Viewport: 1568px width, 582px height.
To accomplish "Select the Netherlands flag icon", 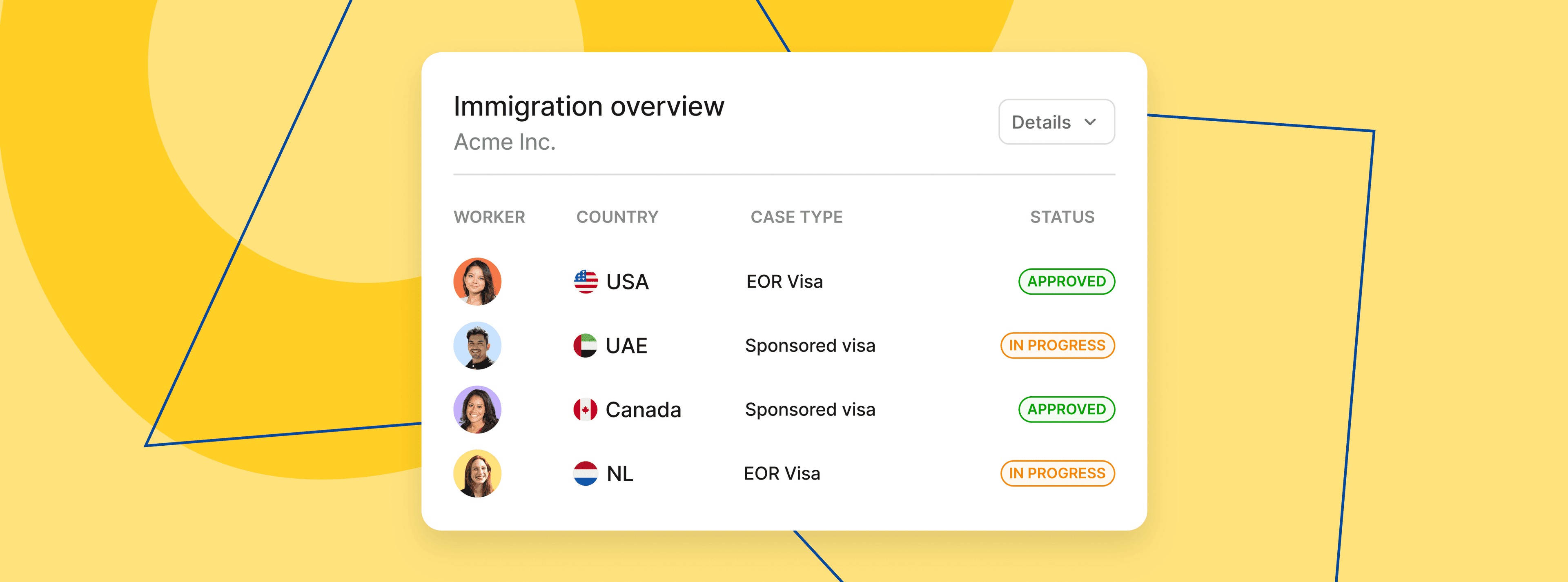I will [x=585, y=473].
